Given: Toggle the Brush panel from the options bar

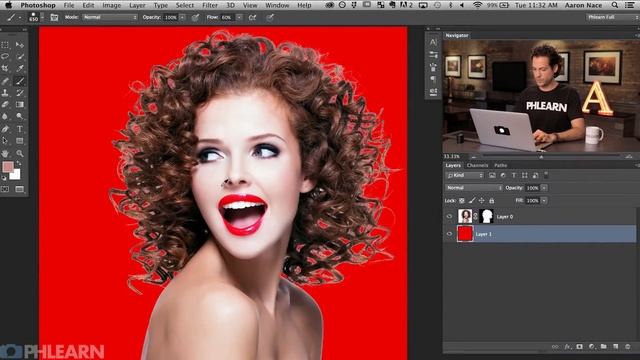Looking at the screenshot, I should coord(54,18).
